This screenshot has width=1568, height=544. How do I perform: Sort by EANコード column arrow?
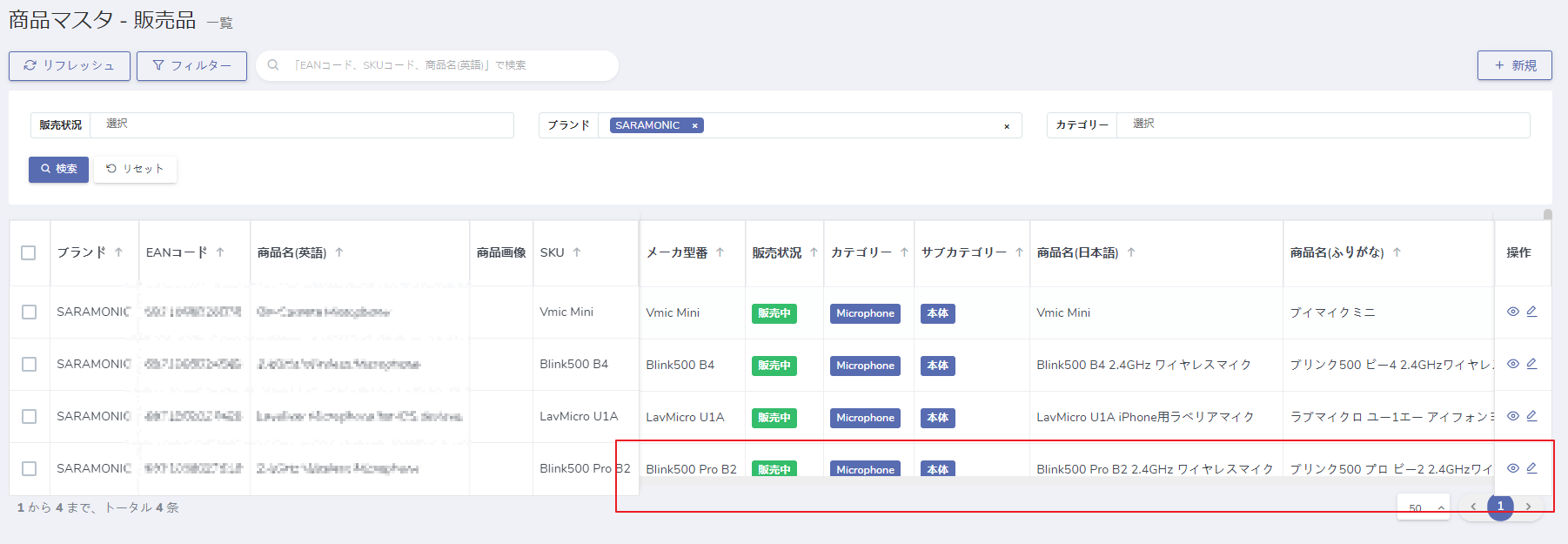tap(220, 252)
